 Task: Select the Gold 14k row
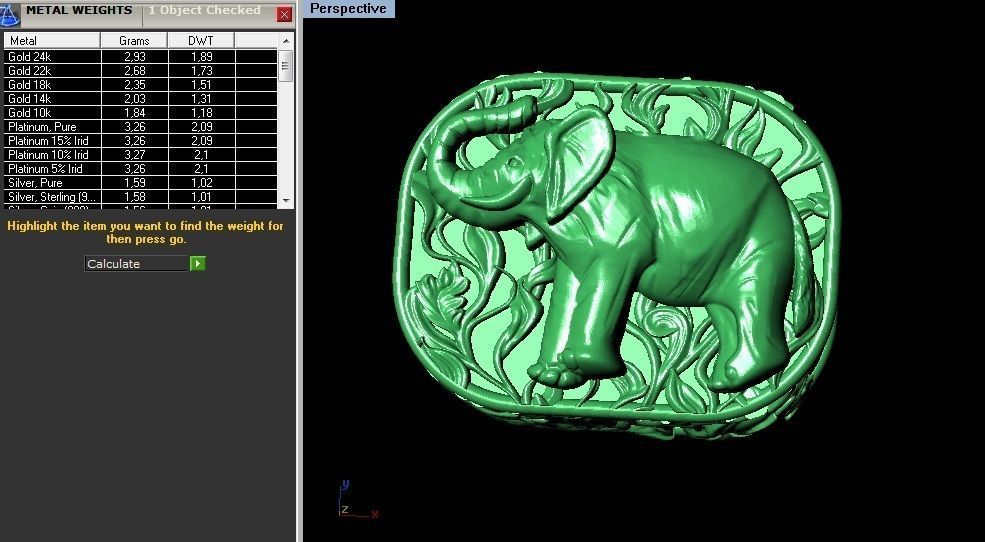tap(141, 99)
